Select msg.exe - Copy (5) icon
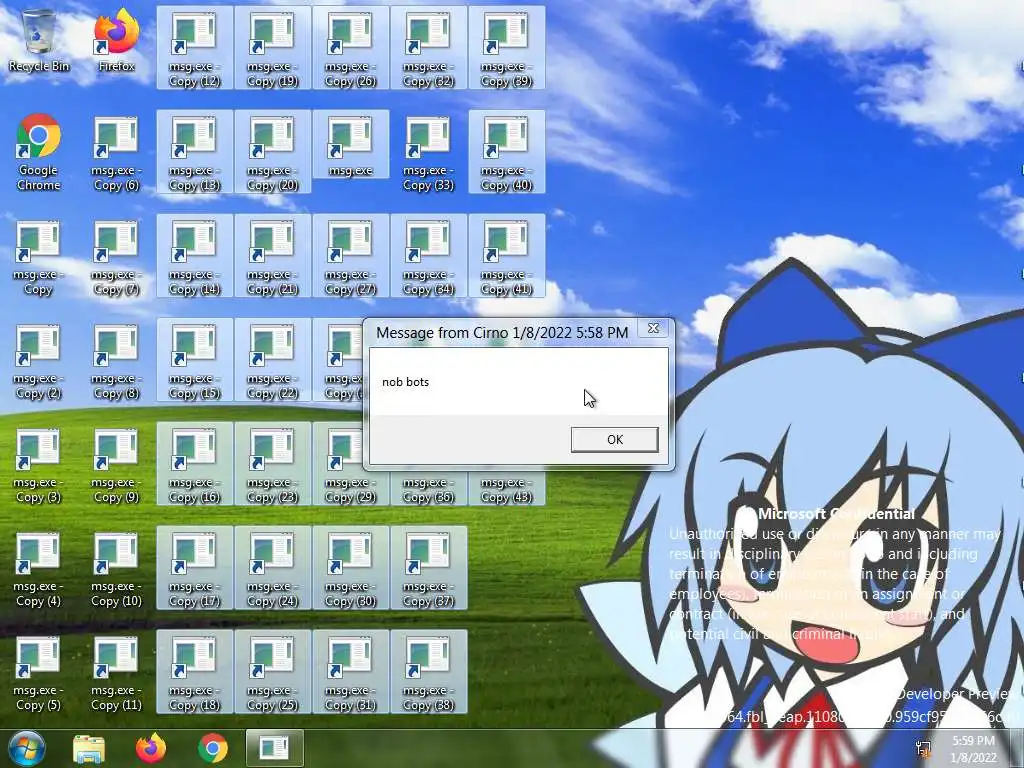1024x768 pixels. coord(39,672)
